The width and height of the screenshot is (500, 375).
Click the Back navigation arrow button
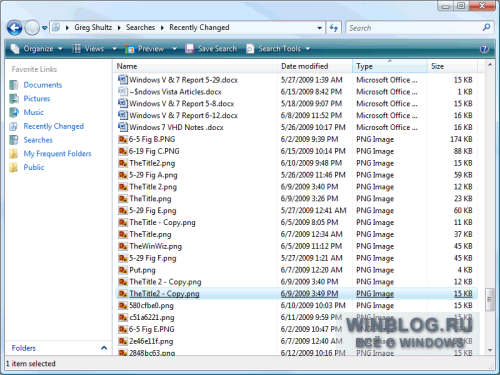click(15, 28)
